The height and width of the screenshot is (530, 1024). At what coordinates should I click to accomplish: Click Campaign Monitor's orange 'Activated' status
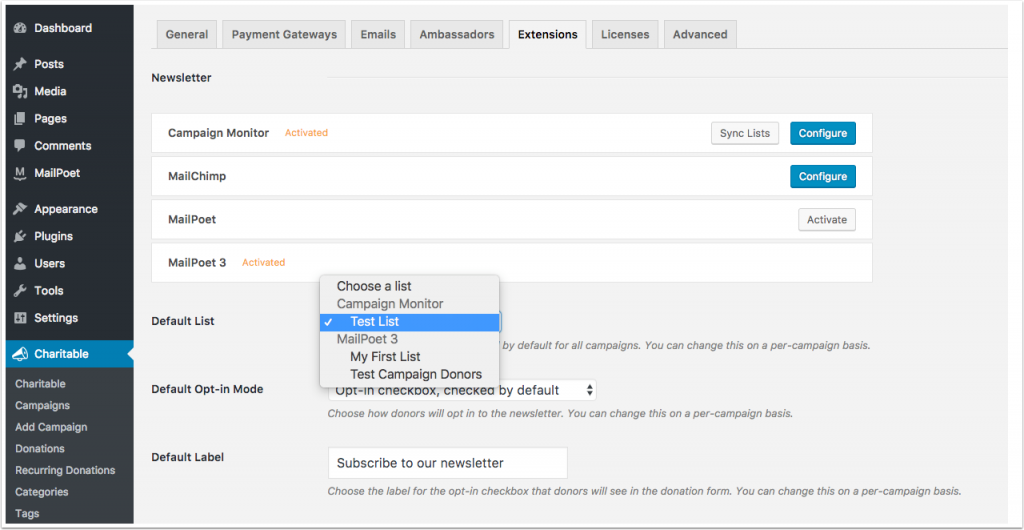(x=306, y=132)
